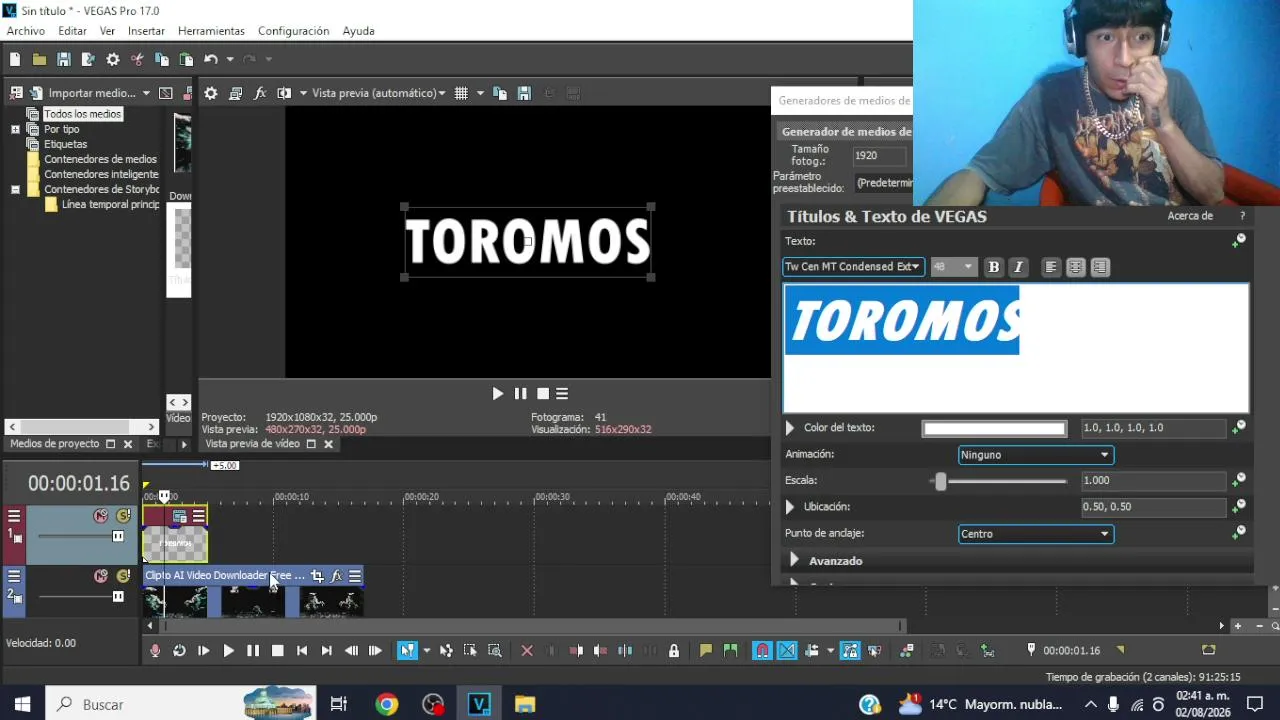Open text animation keyframe icon beside Texto
The height and width of the screenshot is (720, 1280).
coord(1239,241)
